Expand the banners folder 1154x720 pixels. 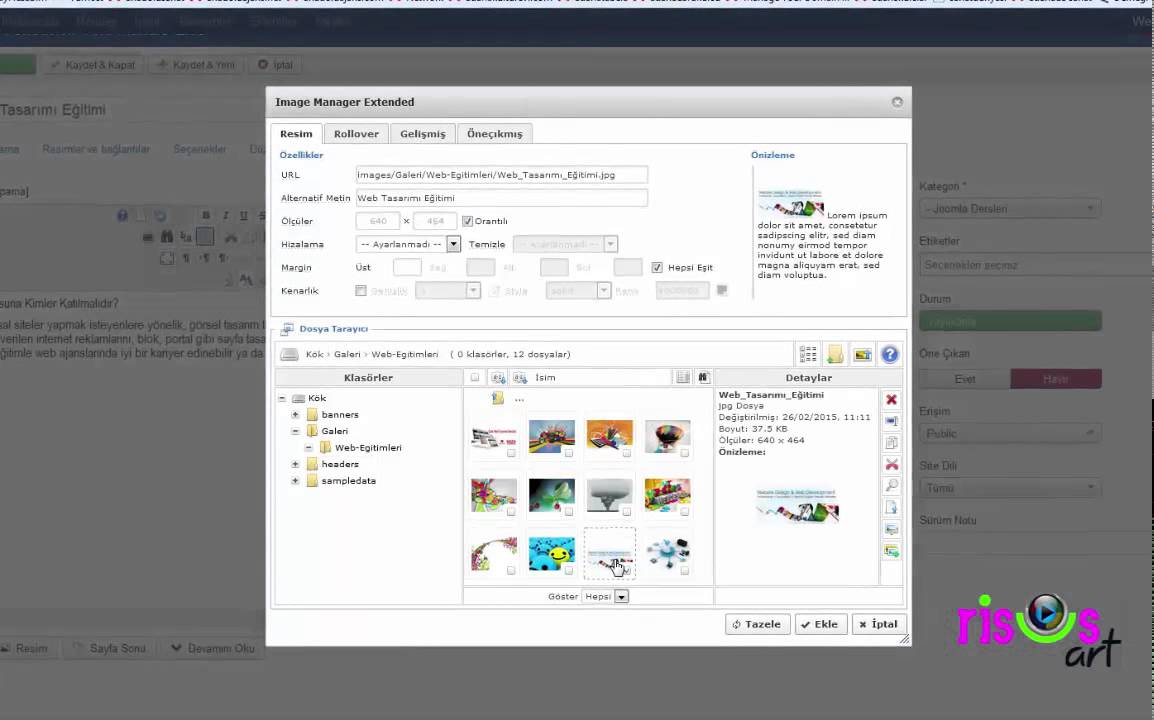295,414
